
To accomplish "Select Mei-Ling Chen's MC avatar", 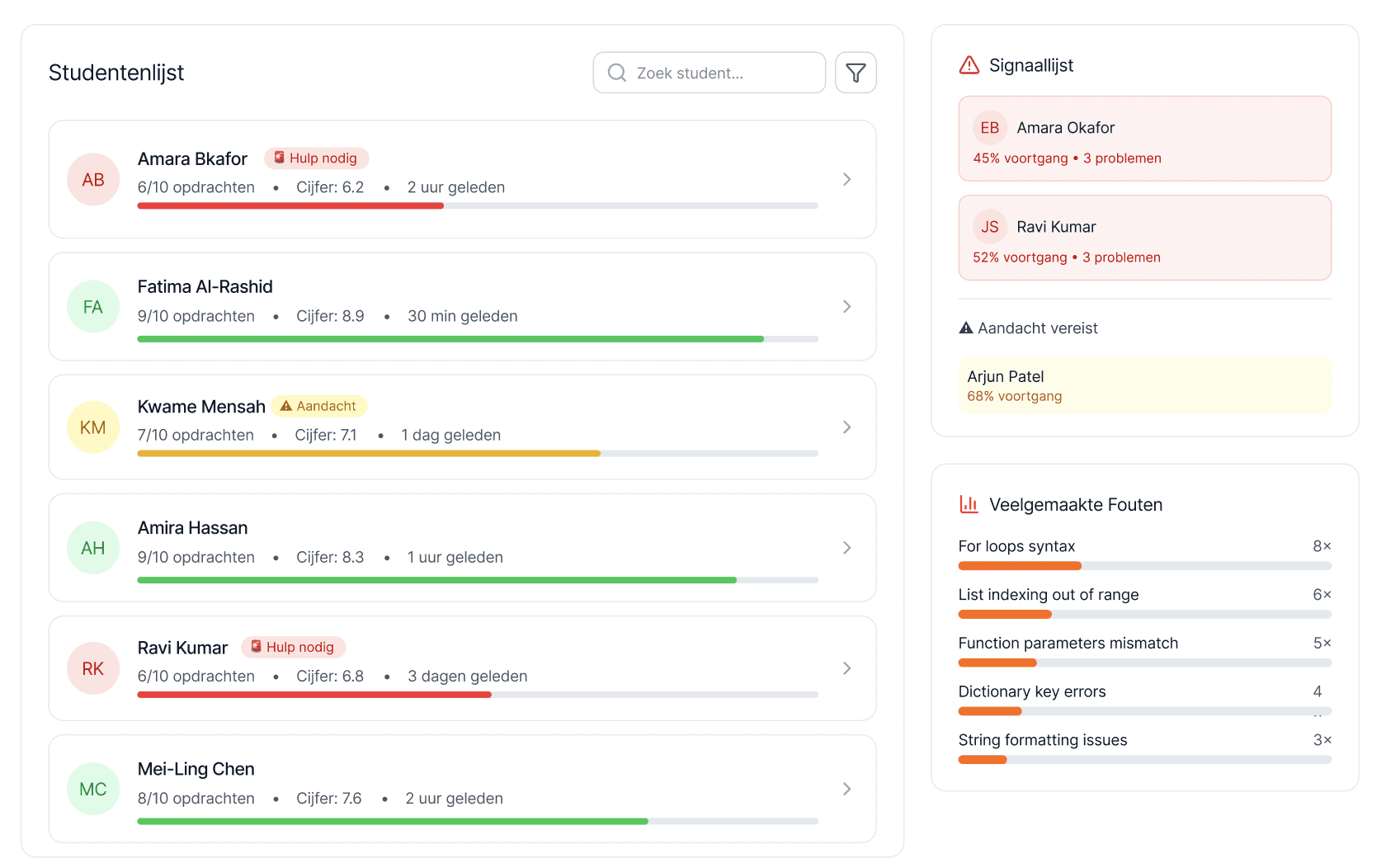I will coord(93,789).
